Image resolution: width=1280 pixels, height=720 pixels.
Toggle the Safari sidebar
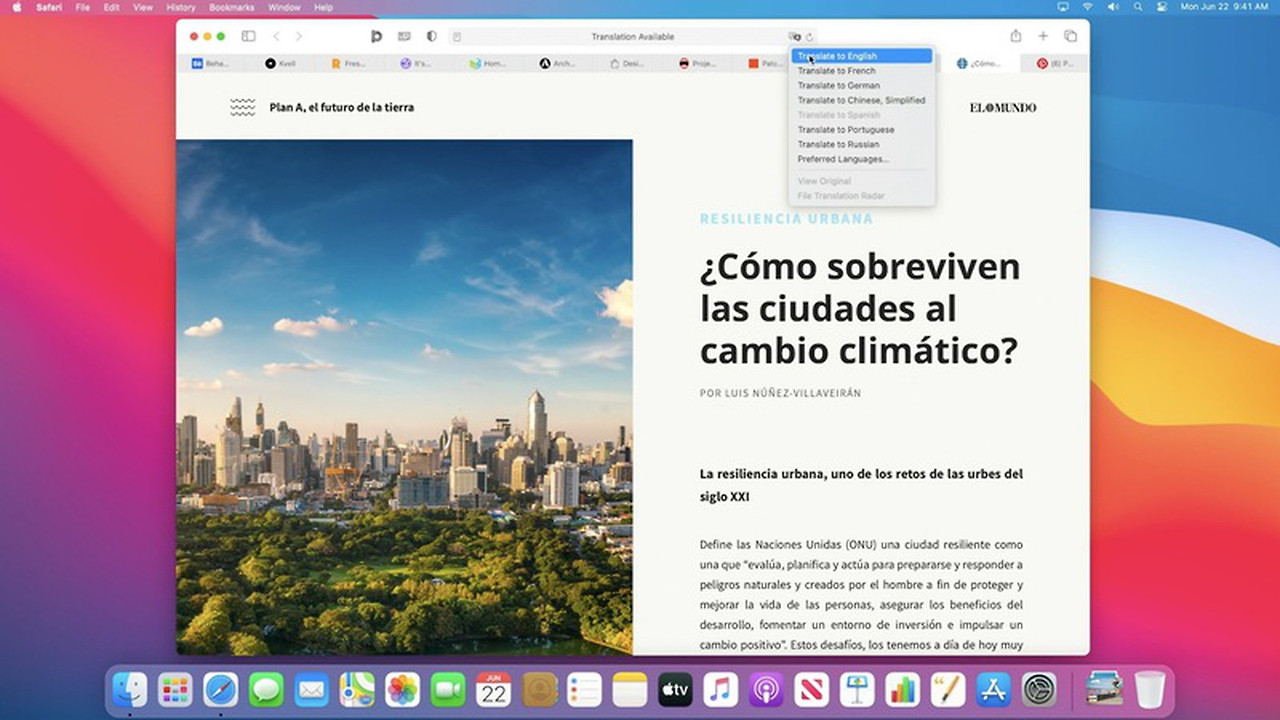pyautogui.click(x=248, y=37)
